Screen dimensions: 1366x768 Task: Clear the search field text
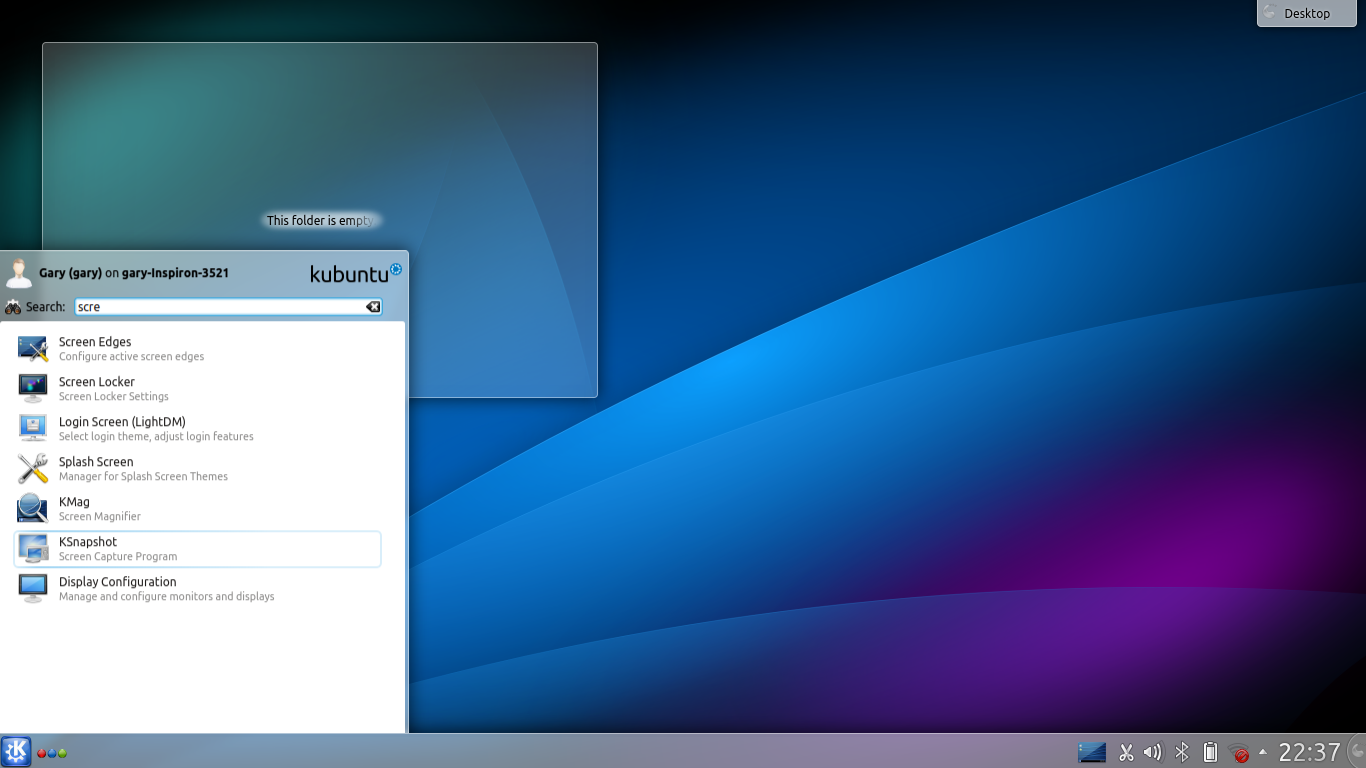click(372, 307)
